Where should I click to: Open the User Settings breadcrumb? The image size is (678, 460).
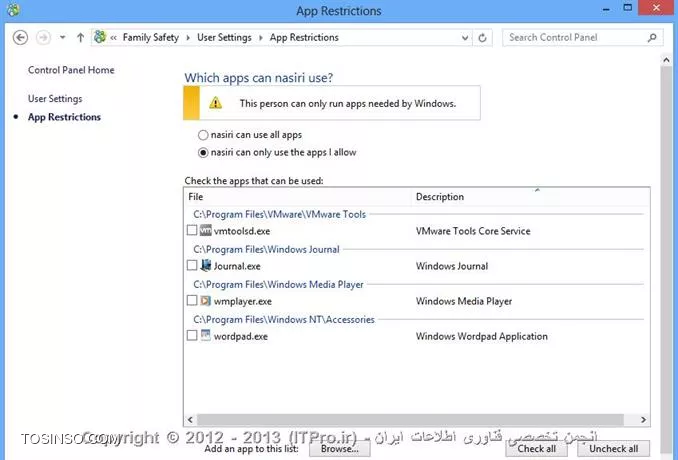click(224, 38)
